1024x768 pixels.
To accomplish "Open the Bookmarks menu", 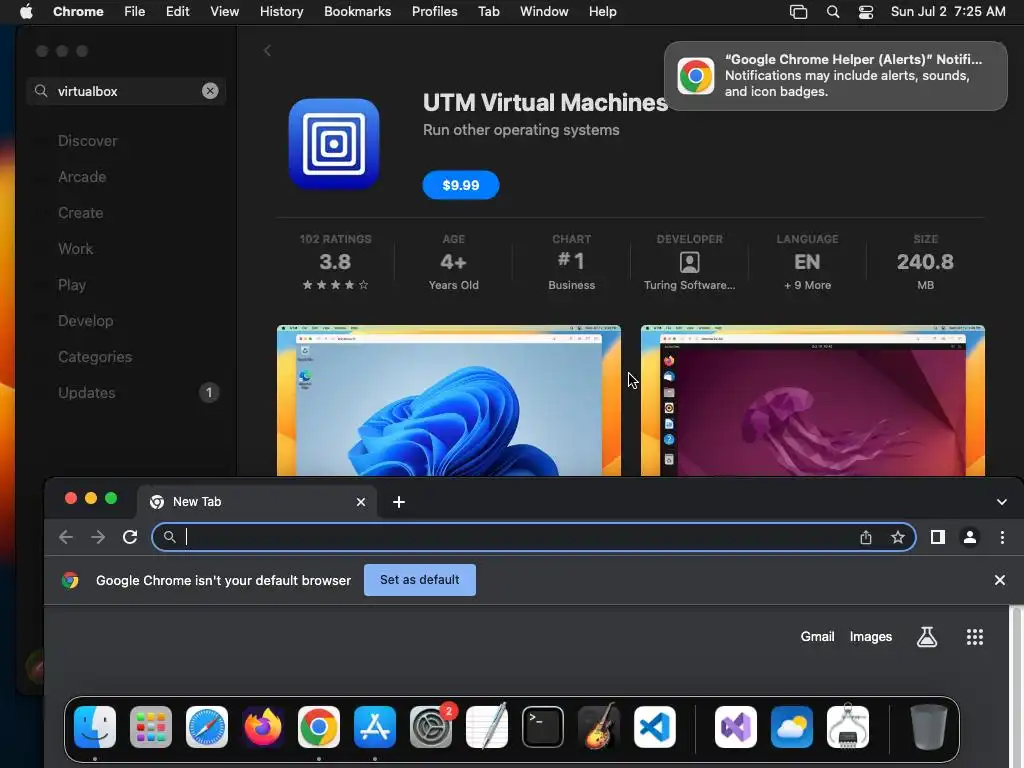I will coord(357,11).
